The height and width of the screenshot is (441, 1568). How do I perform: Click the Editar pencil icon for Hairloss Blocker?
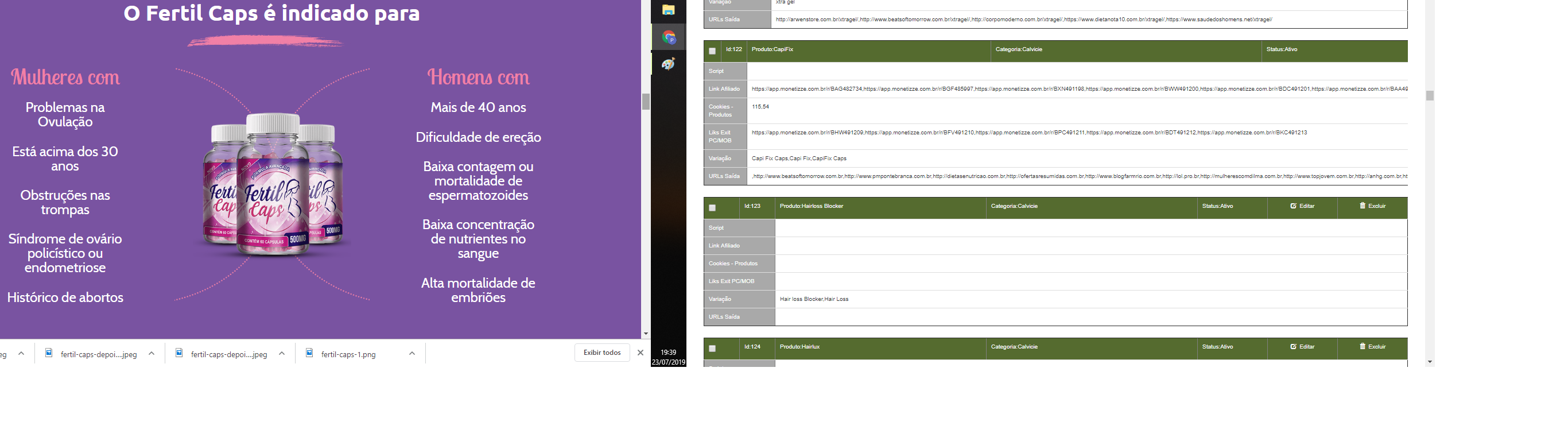[1294, 206]
